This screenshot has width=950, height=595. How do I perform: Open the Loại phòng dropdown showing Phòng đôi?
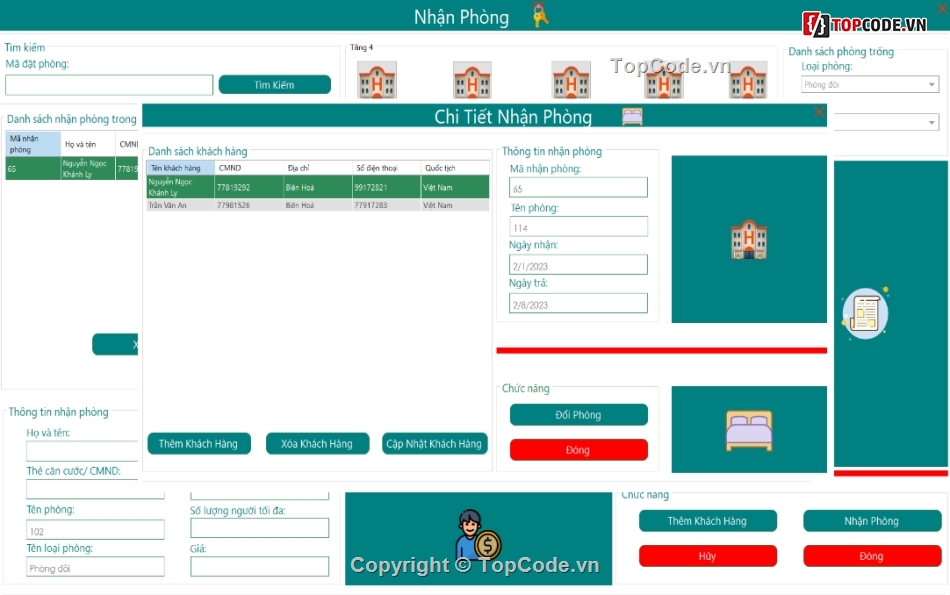coord(869,85)
